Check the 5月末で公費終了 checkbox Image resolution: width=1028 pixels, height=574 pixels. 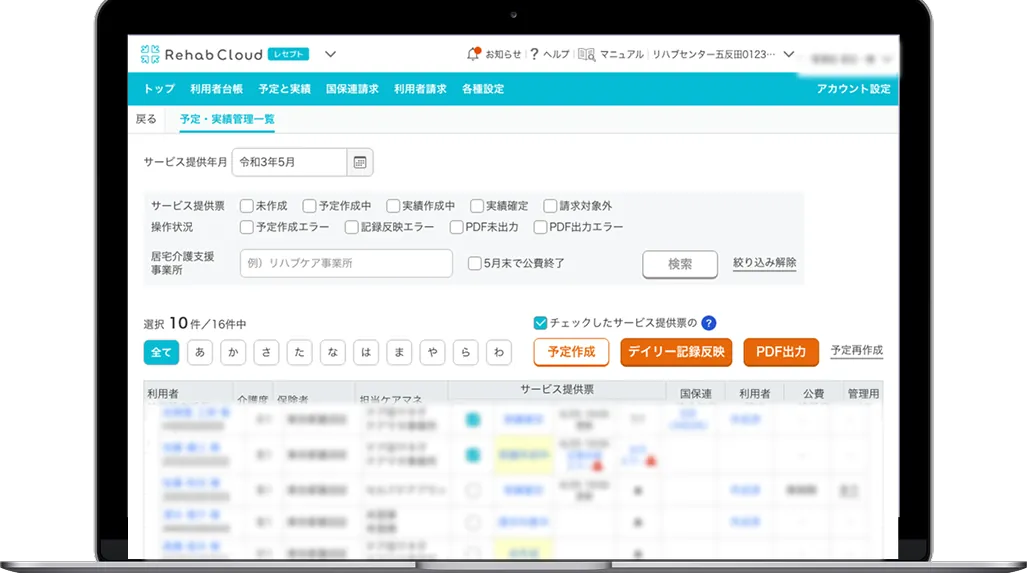pyautogui.click(x=475, y=263)
